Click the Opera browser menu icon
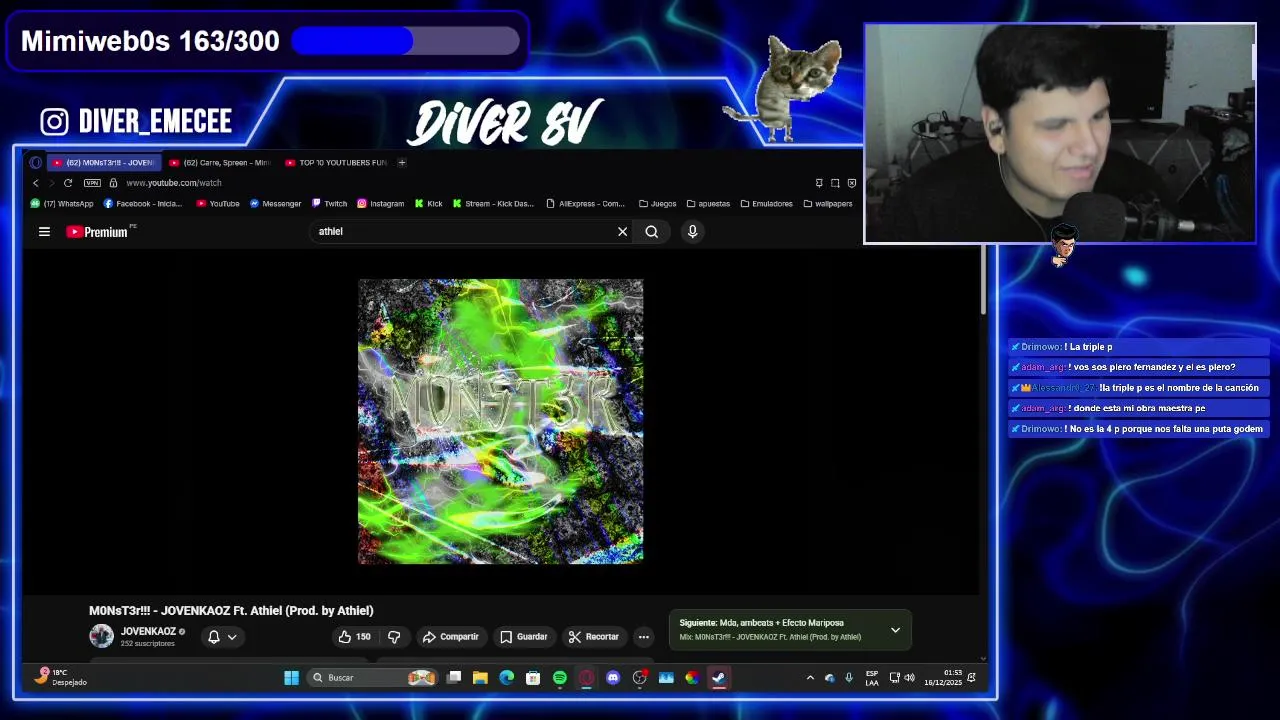 tap(36, 162)
